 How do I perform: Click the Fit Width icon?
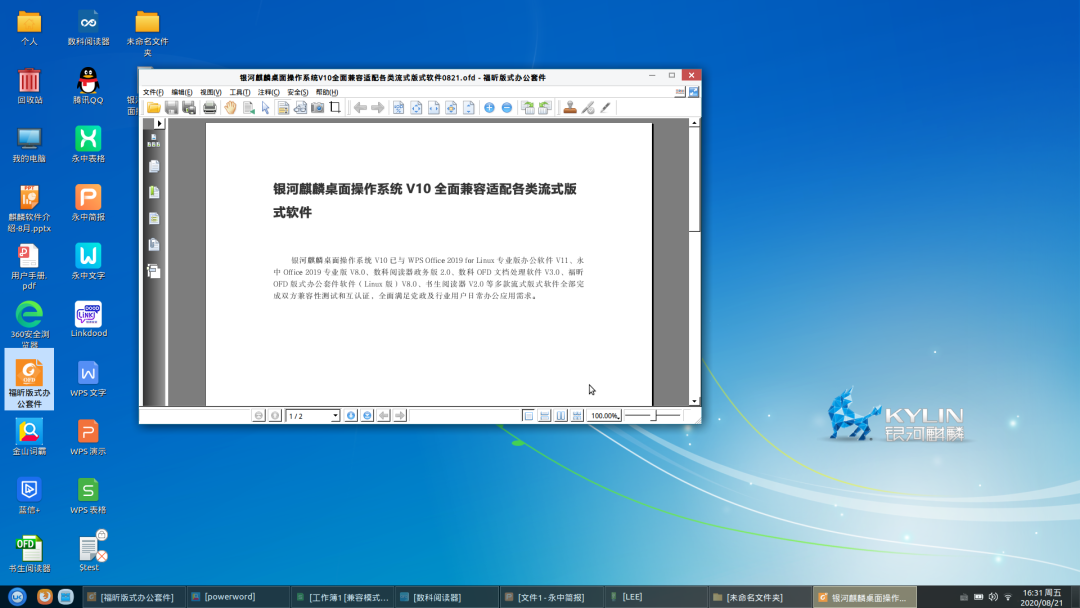coord(433,107)
